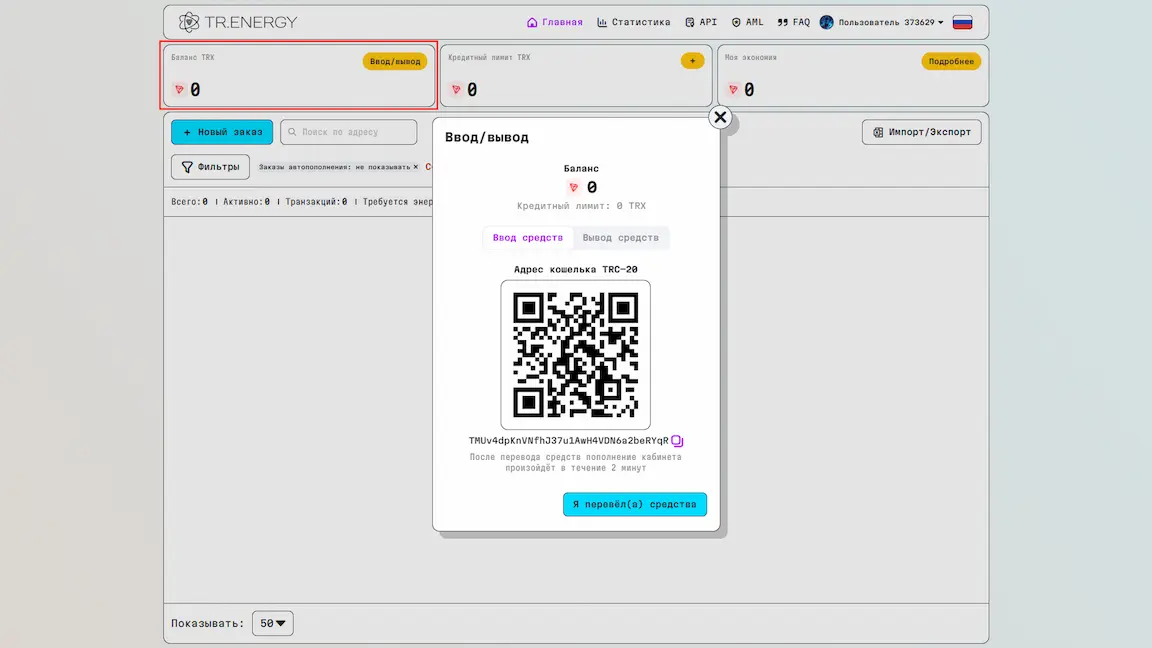Click the FAQ quote icon

click(782, 22)
